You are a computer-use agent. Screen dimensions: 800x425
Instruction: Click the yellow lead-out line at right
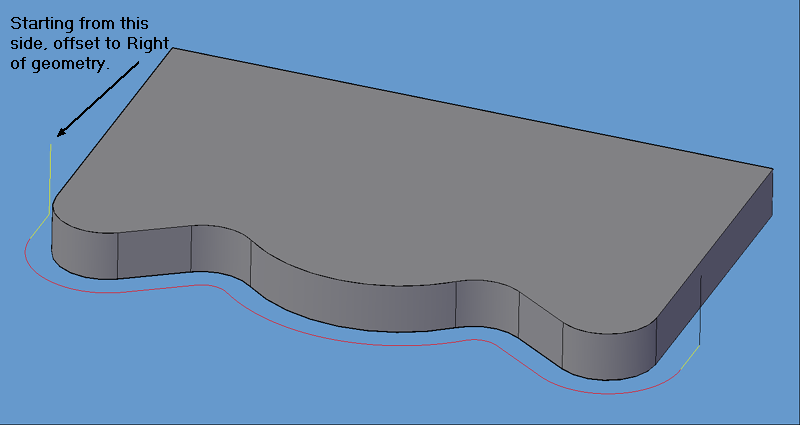pos(690,359)
